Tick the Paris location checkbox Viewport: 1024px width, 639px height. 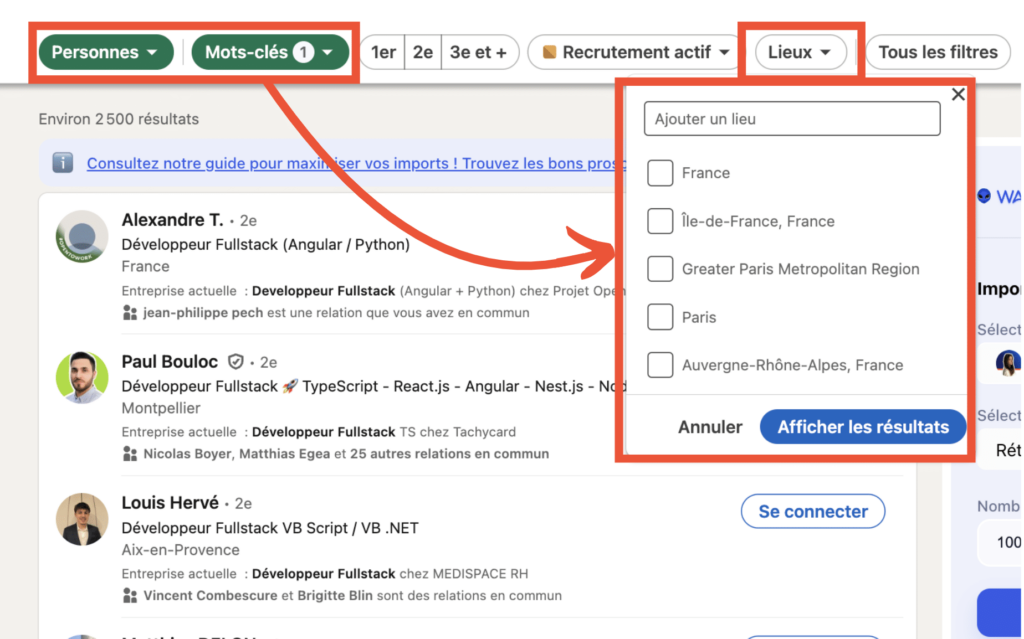tap(660, 317)
